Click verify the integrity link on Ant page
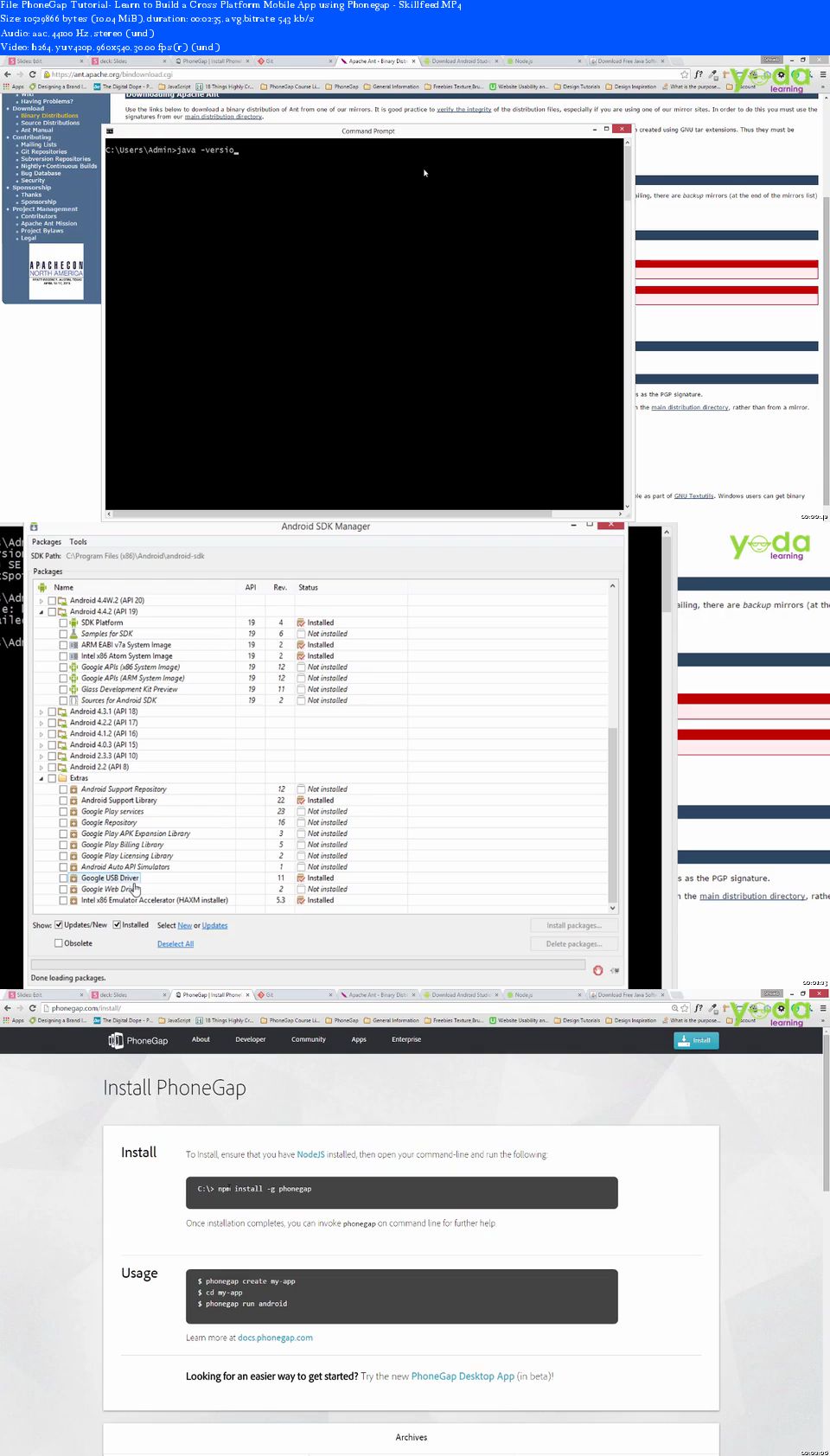The width and height of the screenshot is (830, 1456). pos(464,110)
